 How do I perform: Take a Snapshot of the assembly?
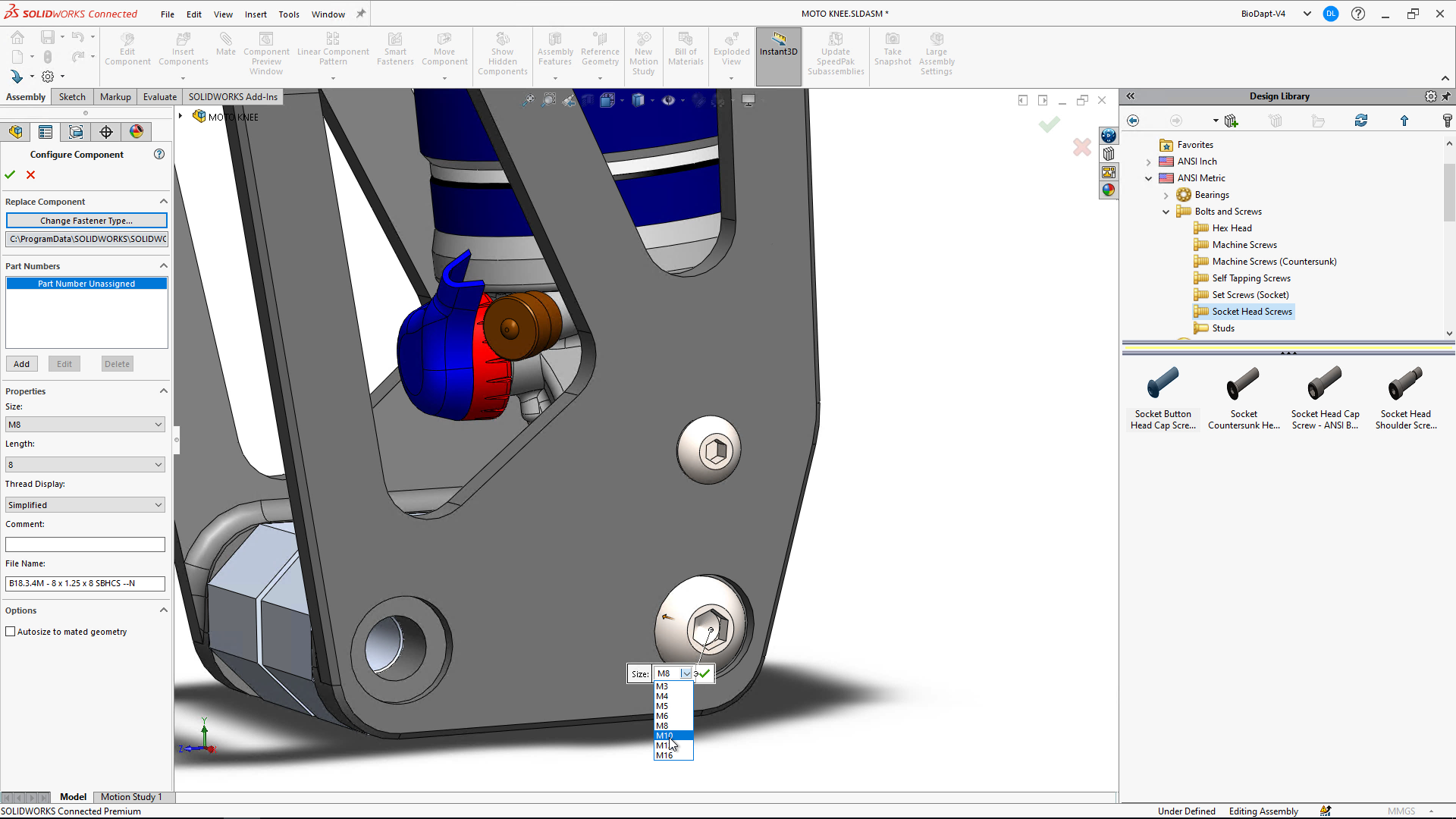click(893, 49)
